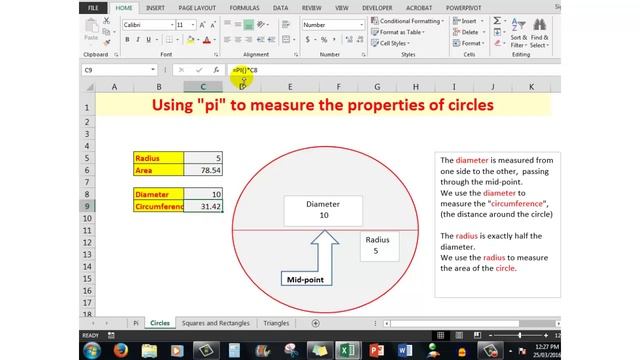Image resolution: width=640 pixels, height=360 pixels.
Task: Apply red Font Color A
Action: coord(207,40)
